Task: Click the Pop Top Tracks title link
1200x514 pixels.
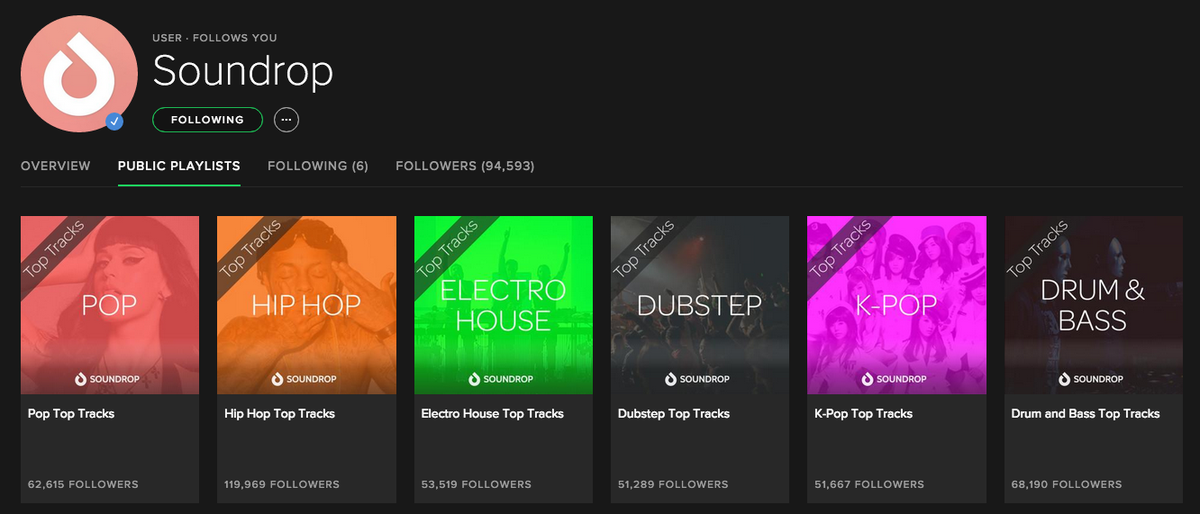Action: 71,413
